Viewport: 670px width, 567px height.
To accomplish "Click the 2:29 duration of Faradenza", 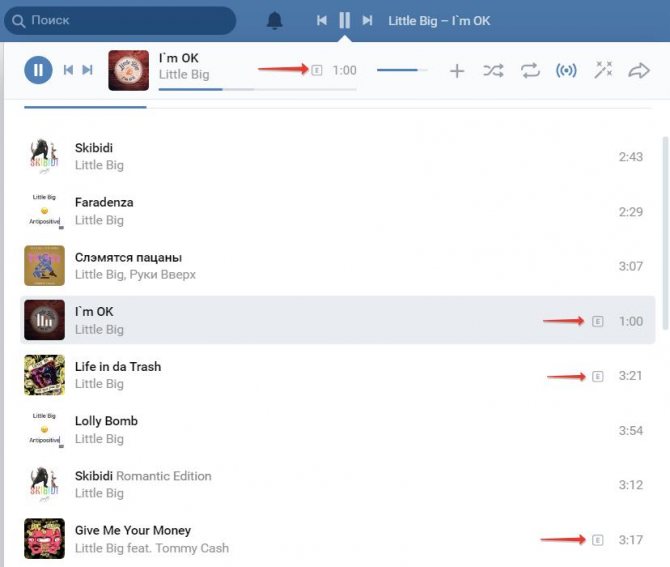I will 631,212.
